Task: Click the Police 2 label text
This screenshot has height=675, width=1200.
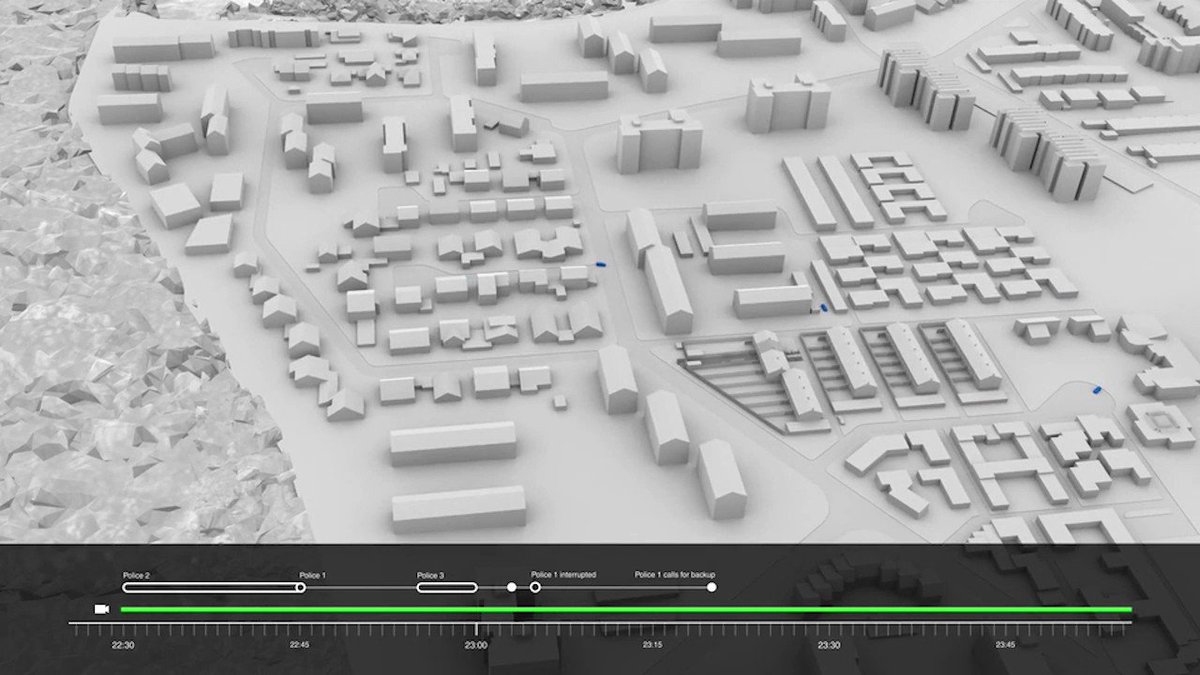Action: 136,575
